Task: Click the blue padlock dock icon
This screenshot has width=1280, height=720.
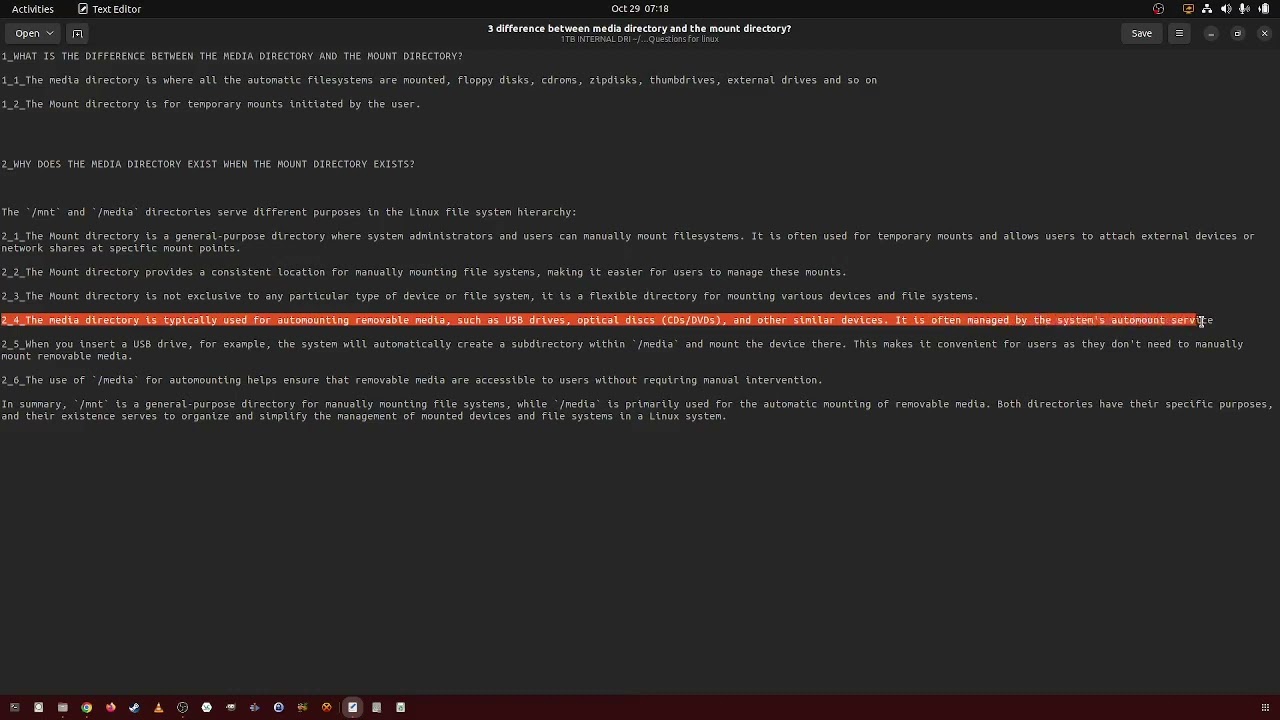Action: click(x=279, y=708)
